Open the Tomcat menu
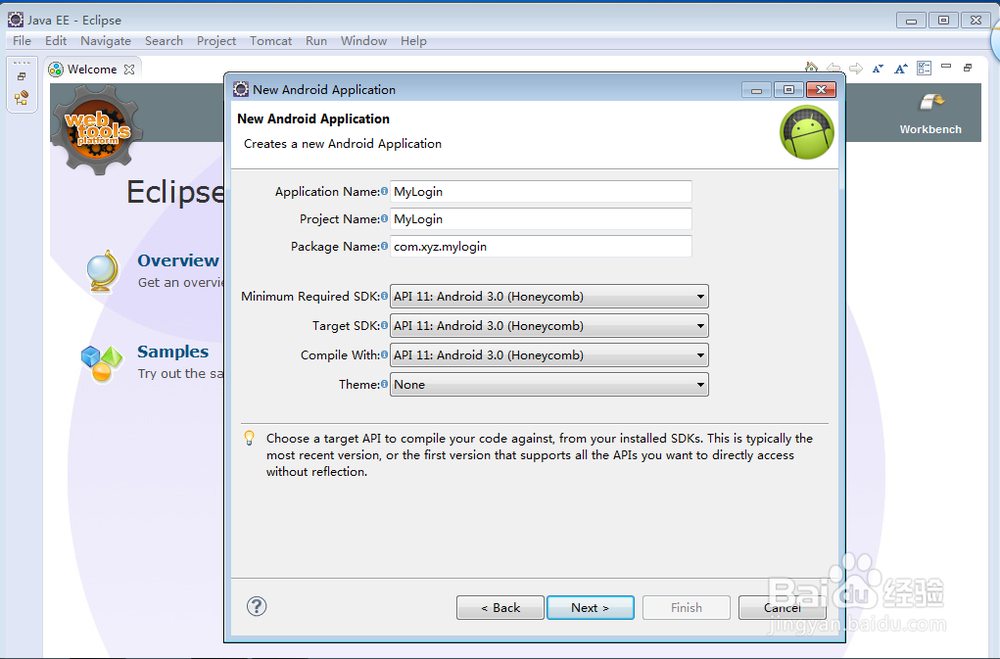The image size is (1000, 659). click(x=270, y=41)
